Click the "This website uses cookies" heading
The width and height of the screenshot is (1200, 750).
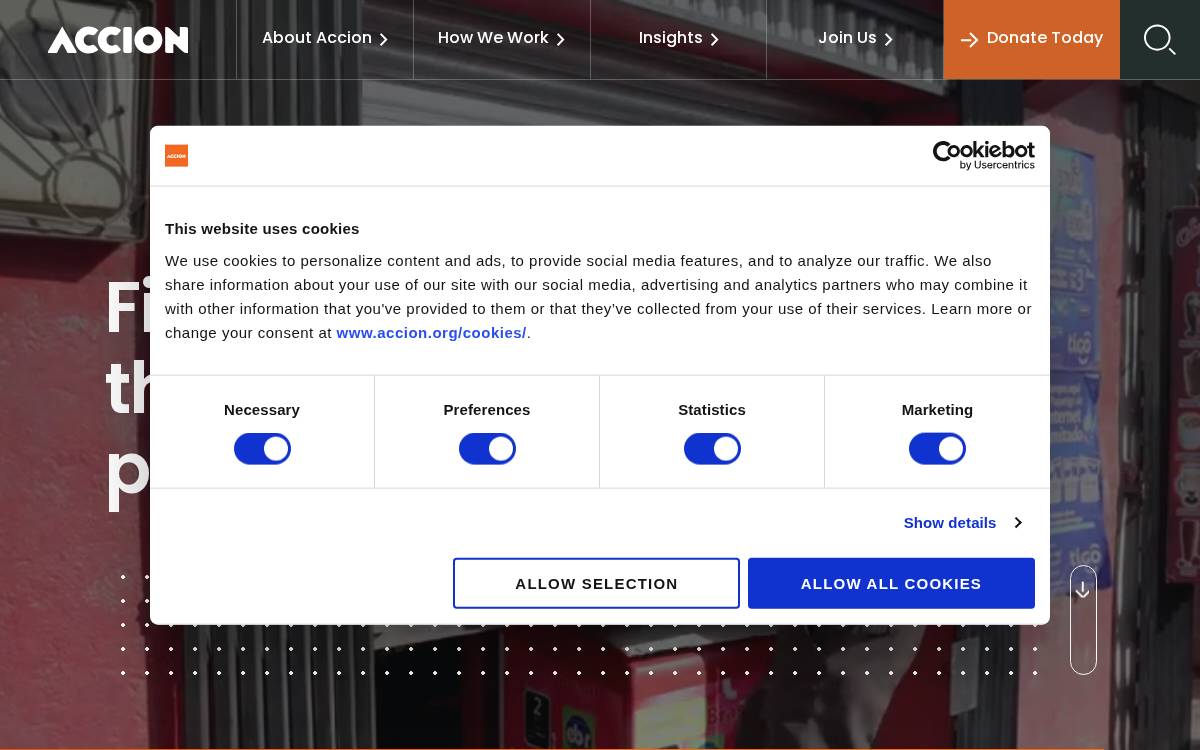[x=262, y=229]
